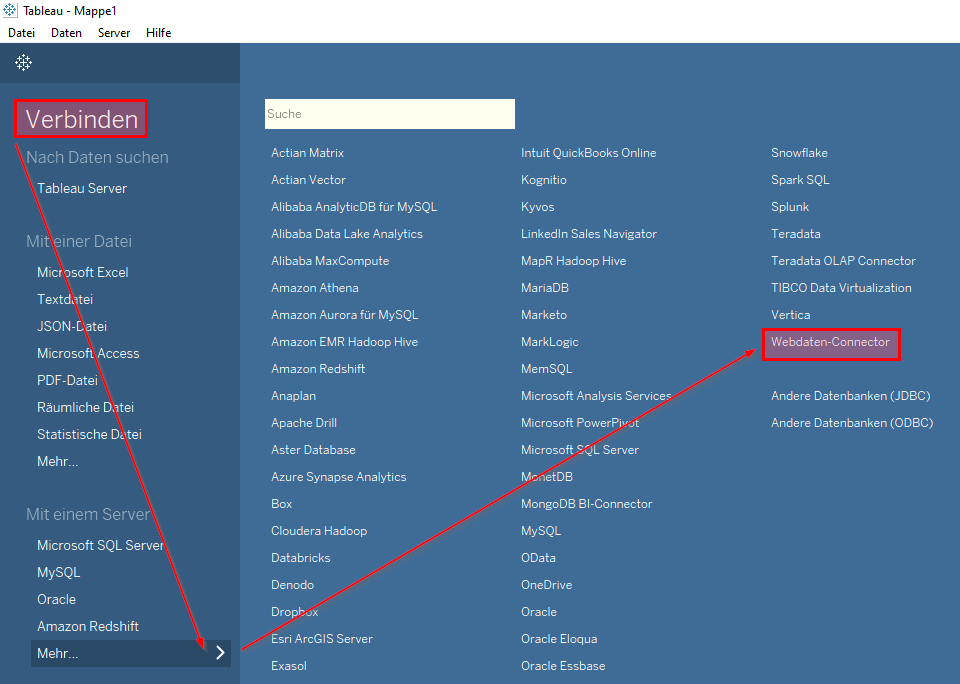Pick OData connector
Viewport: 960px width, 684px height.
click(538, 557)
